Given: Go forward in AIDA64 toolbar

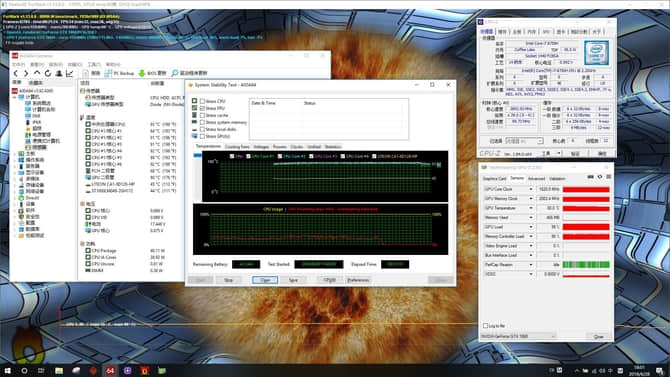Looking at the screenshot, I should 26,73.
